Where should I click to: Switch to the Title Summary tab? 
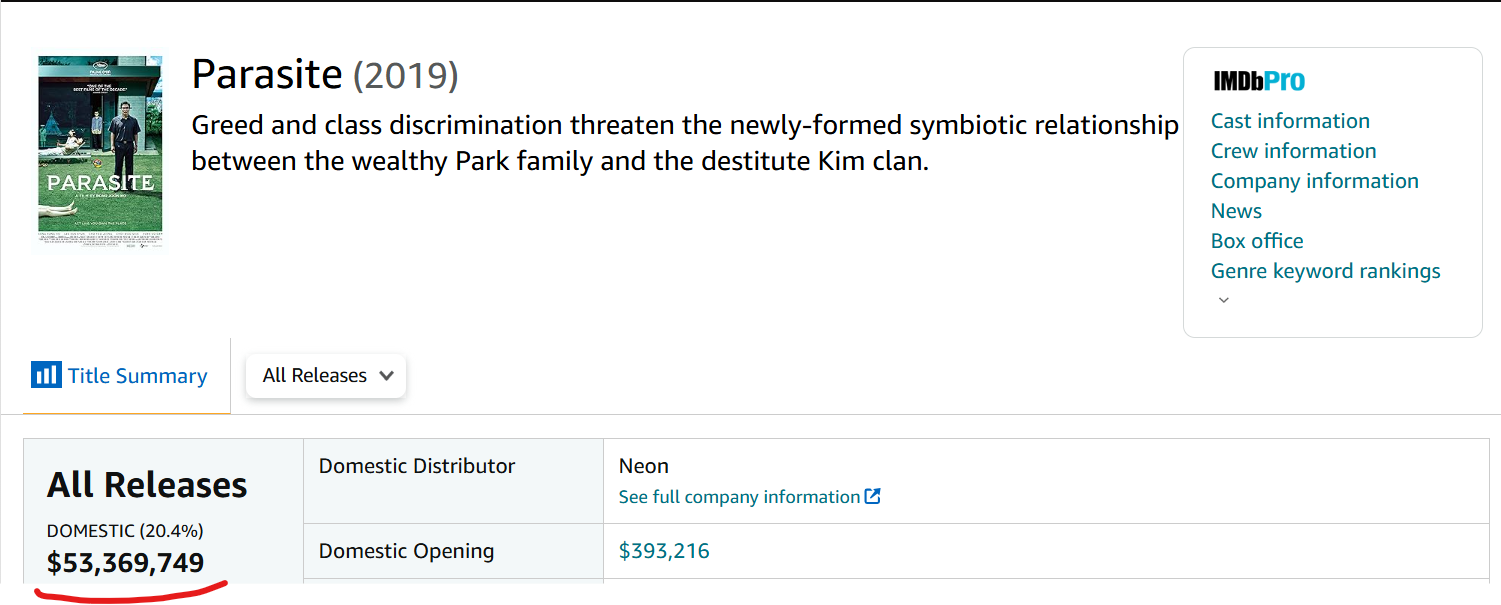(137, 376)
